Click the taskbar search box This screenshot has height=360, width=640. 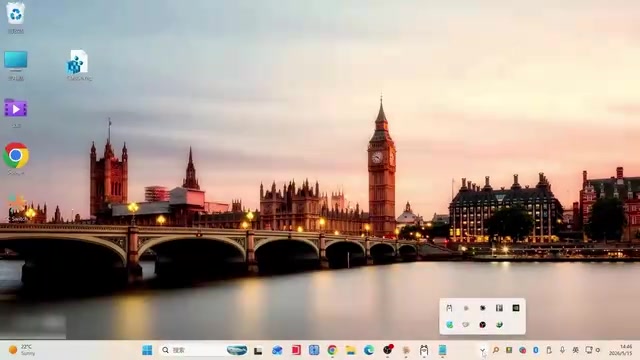204,350
